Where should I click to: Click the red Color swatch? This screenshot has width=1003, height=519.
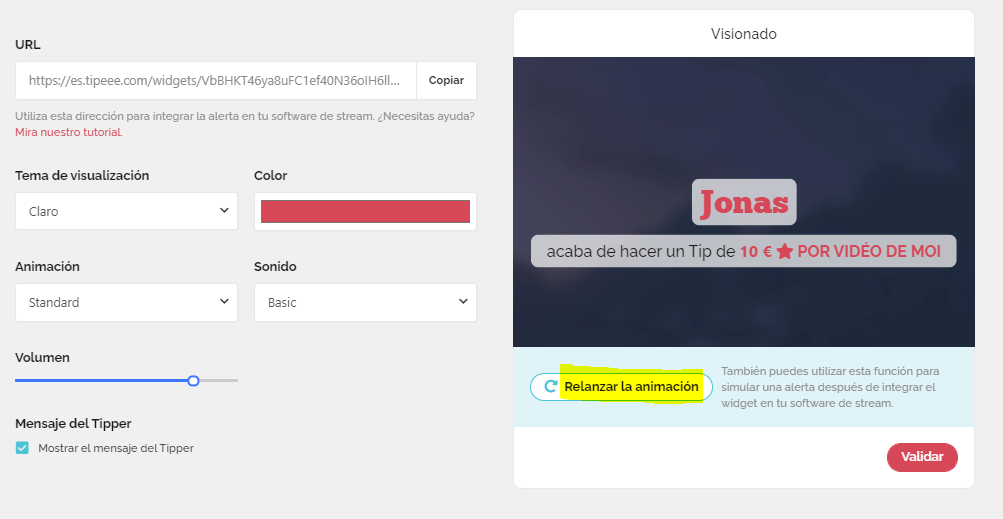[365, 211]
